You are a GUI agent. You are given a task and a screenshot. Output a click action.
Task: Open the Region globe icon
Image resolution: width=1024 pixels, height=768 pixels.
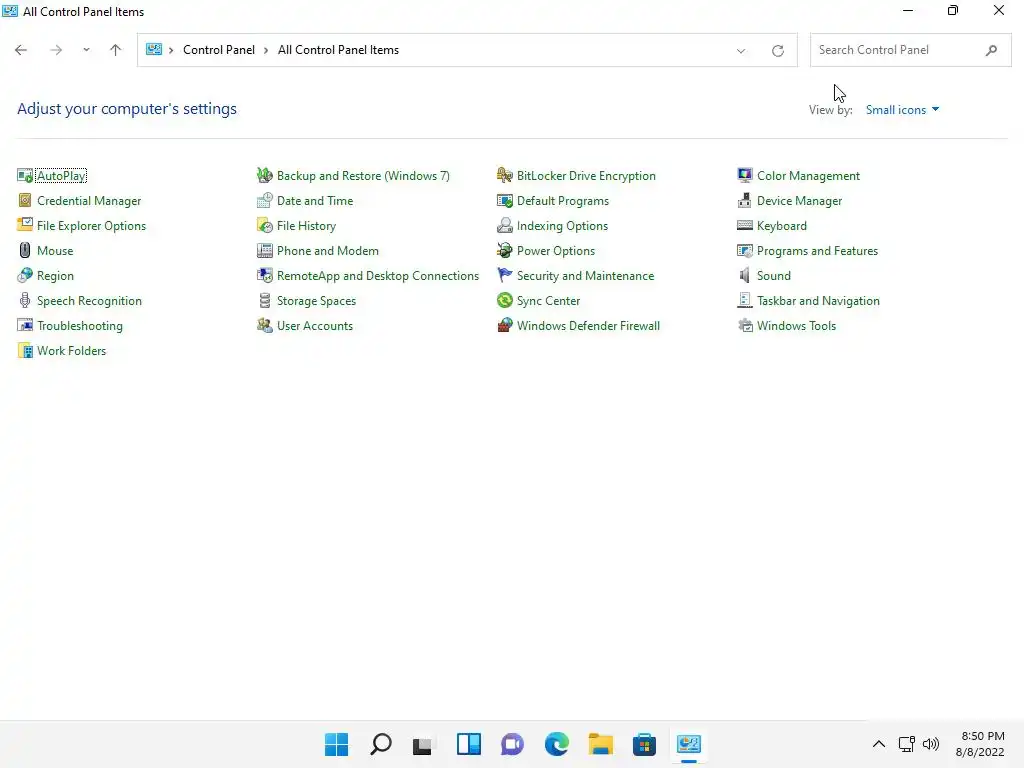[x=25, y=276]
